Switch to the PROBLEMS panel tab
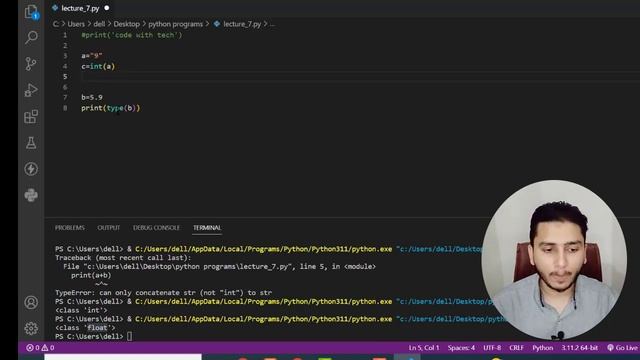The width and height of the screenshot is (640, 360). pos(70,228)
